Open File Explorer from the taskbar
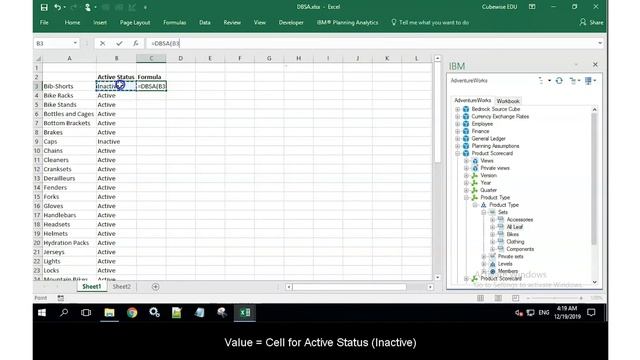Viewport: 640px width, 360px height. click(x=109, y=313)
